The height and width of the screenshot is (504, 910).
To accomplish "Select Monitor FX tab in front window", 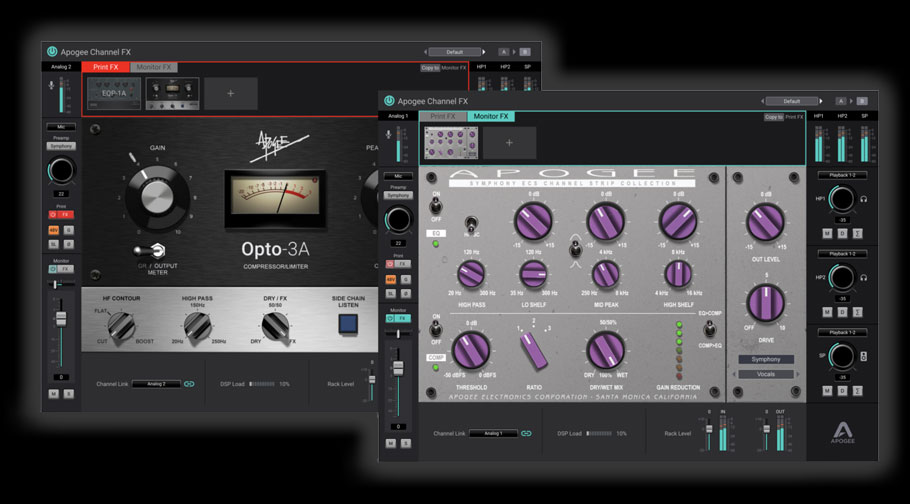I will pos(490,116).
